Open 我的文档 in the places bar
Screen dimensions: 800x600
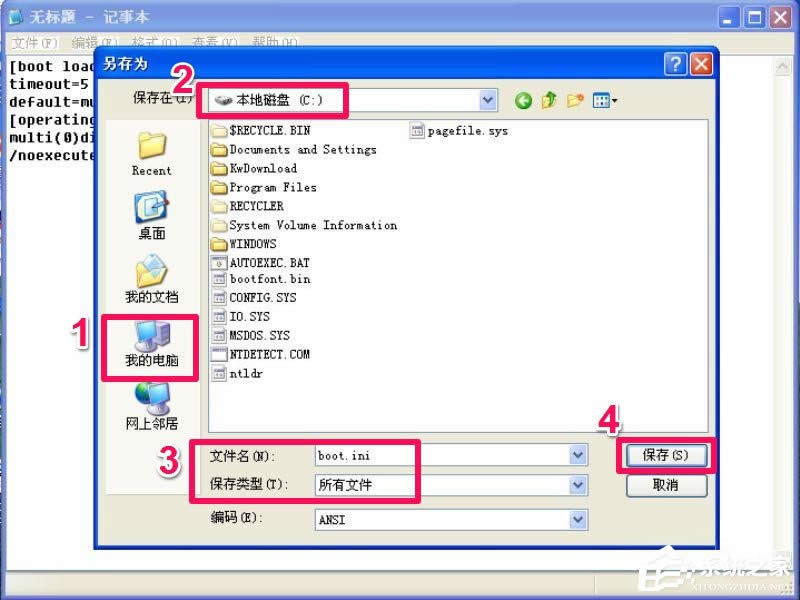click(x=152, y=279)
